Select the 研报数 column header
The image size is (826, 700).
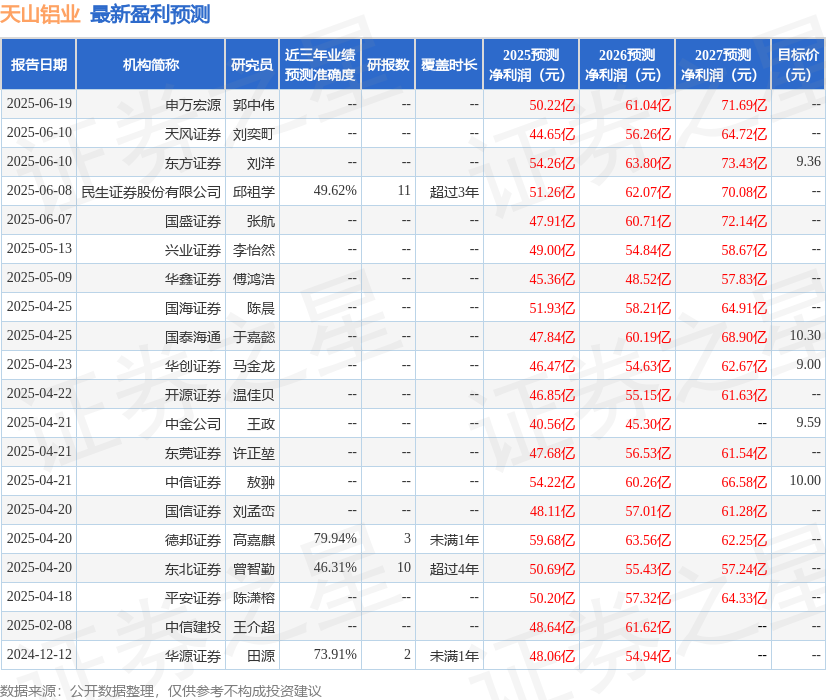tap(388, 63)
